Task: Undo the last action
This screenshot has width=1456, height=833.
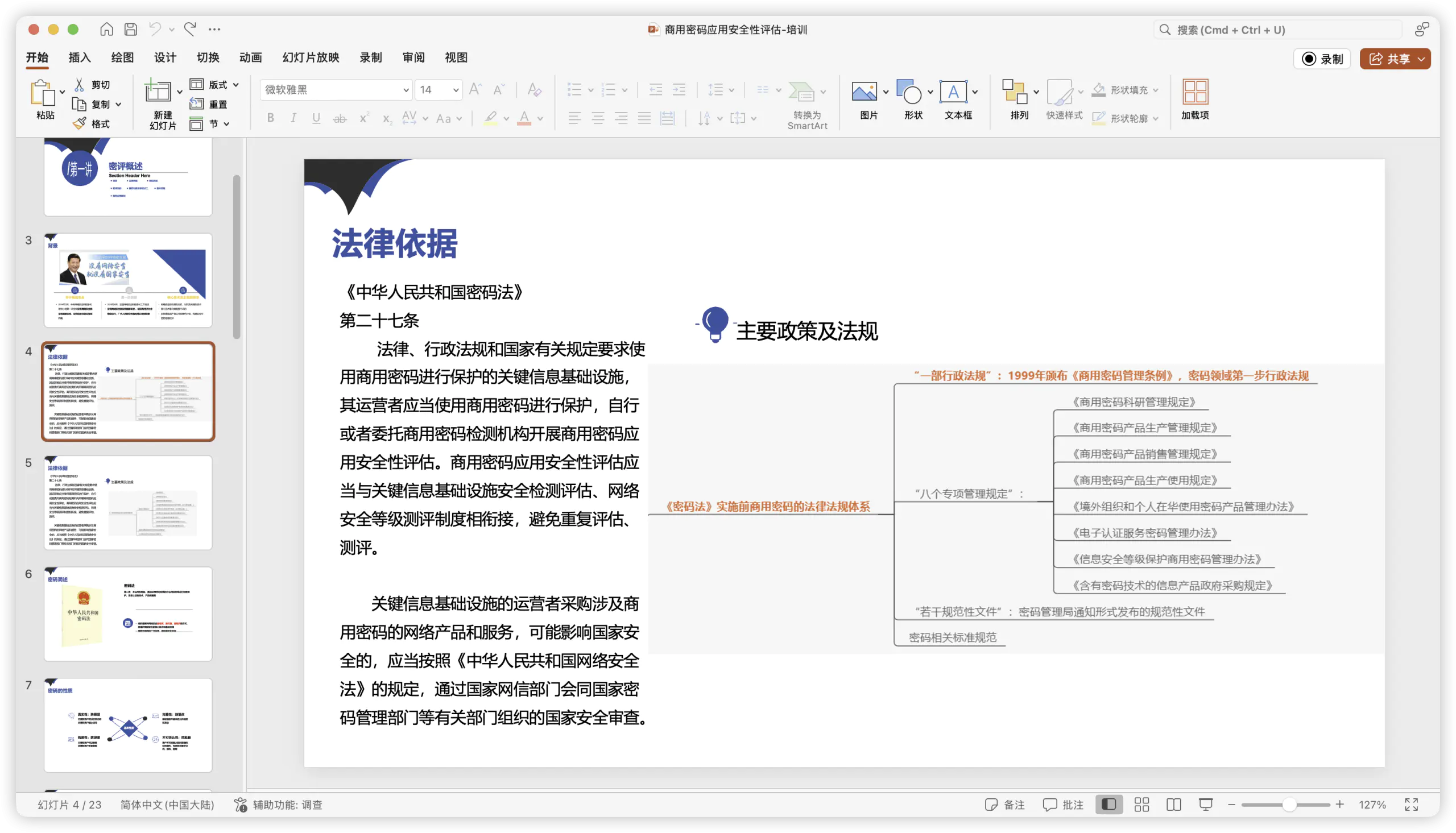Action: click(155, 29)
